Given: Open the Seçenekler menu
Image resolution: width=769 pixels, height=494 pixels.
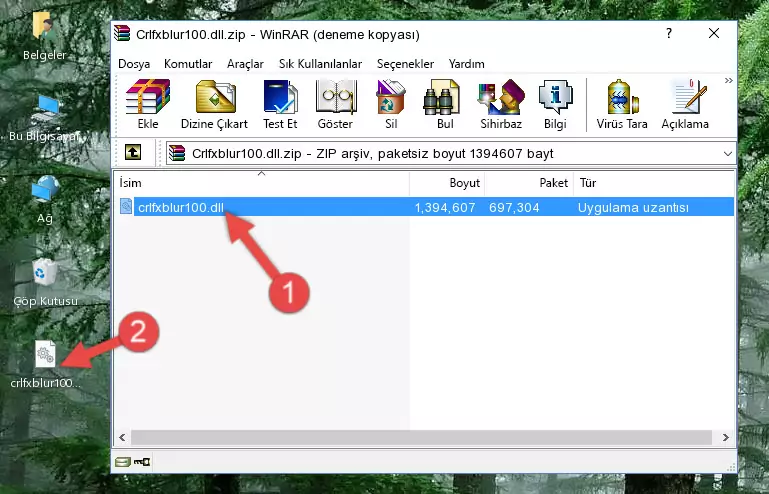Looking at the screenshot, I should click(x=405, y=64).
